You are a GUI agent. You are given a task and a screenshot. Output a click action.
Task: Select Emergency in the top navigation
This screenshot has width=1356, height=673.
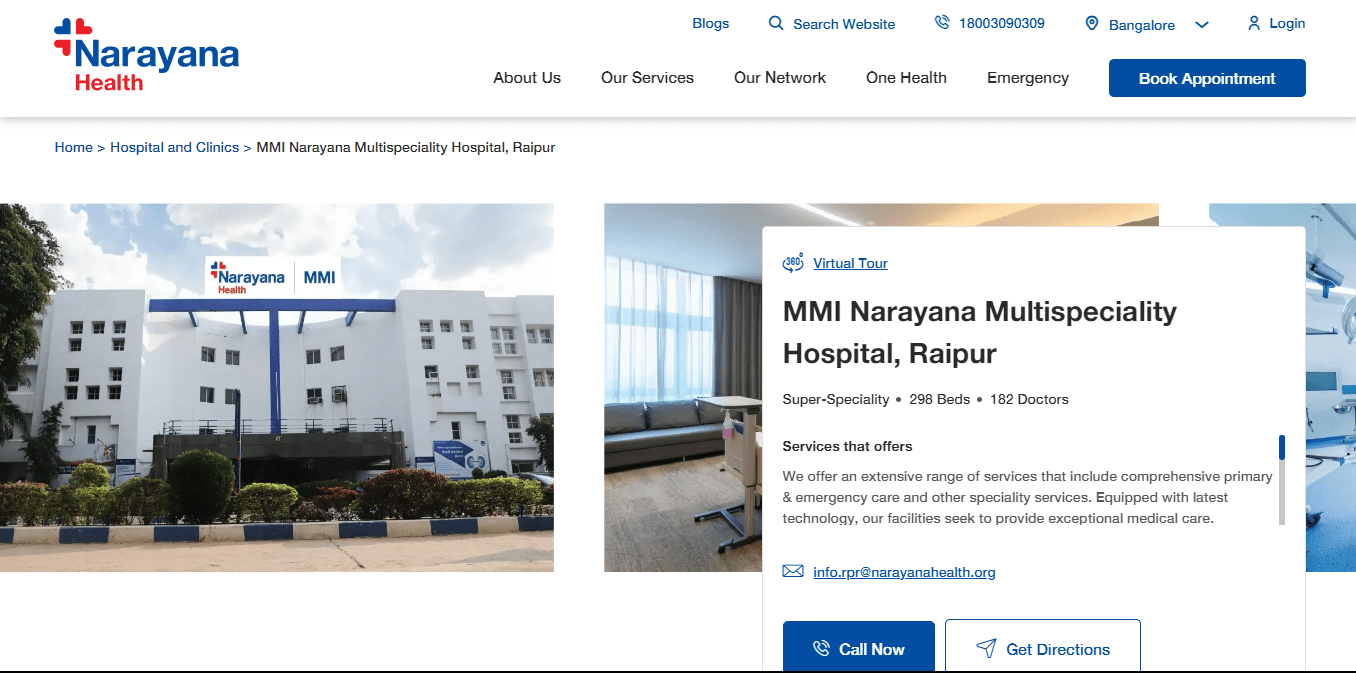pos(1027,77)
